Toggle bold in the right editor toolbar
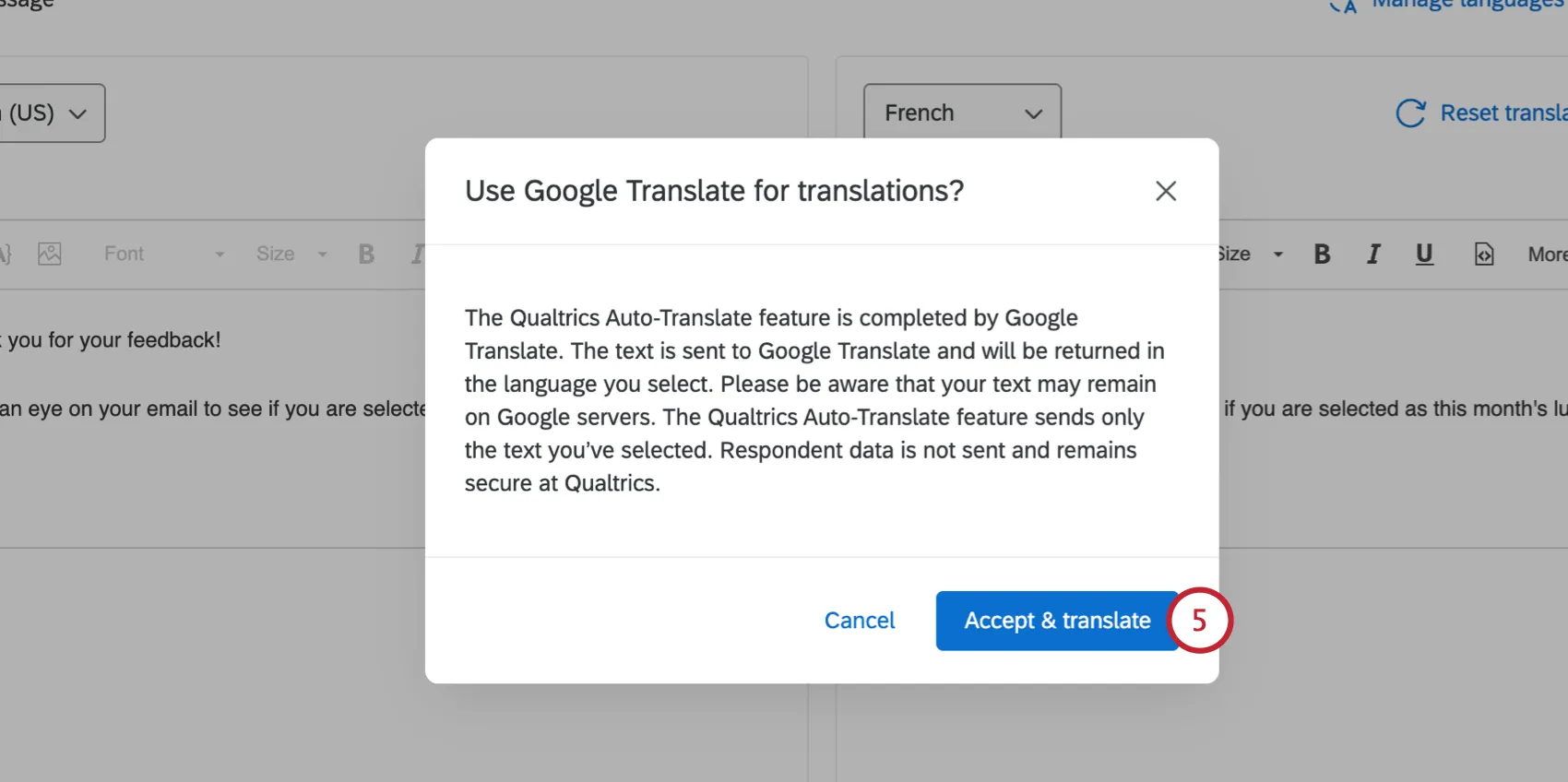Screen dimensions: 1568x782 [1322, 255]
